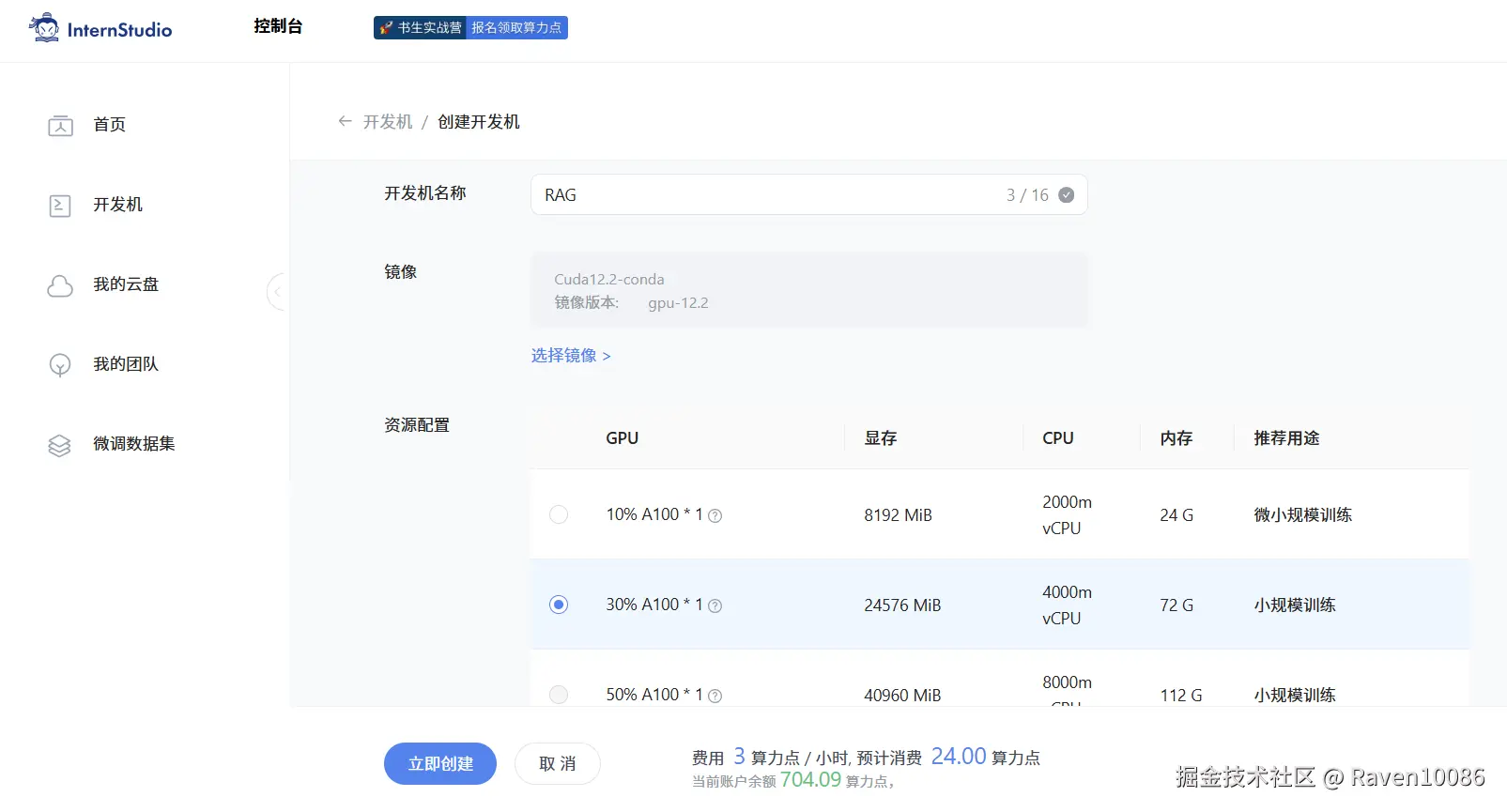Click the 立即创建 button
Image resolution: width=1507 pixels, height=812 pixels.
click(440, 764)
